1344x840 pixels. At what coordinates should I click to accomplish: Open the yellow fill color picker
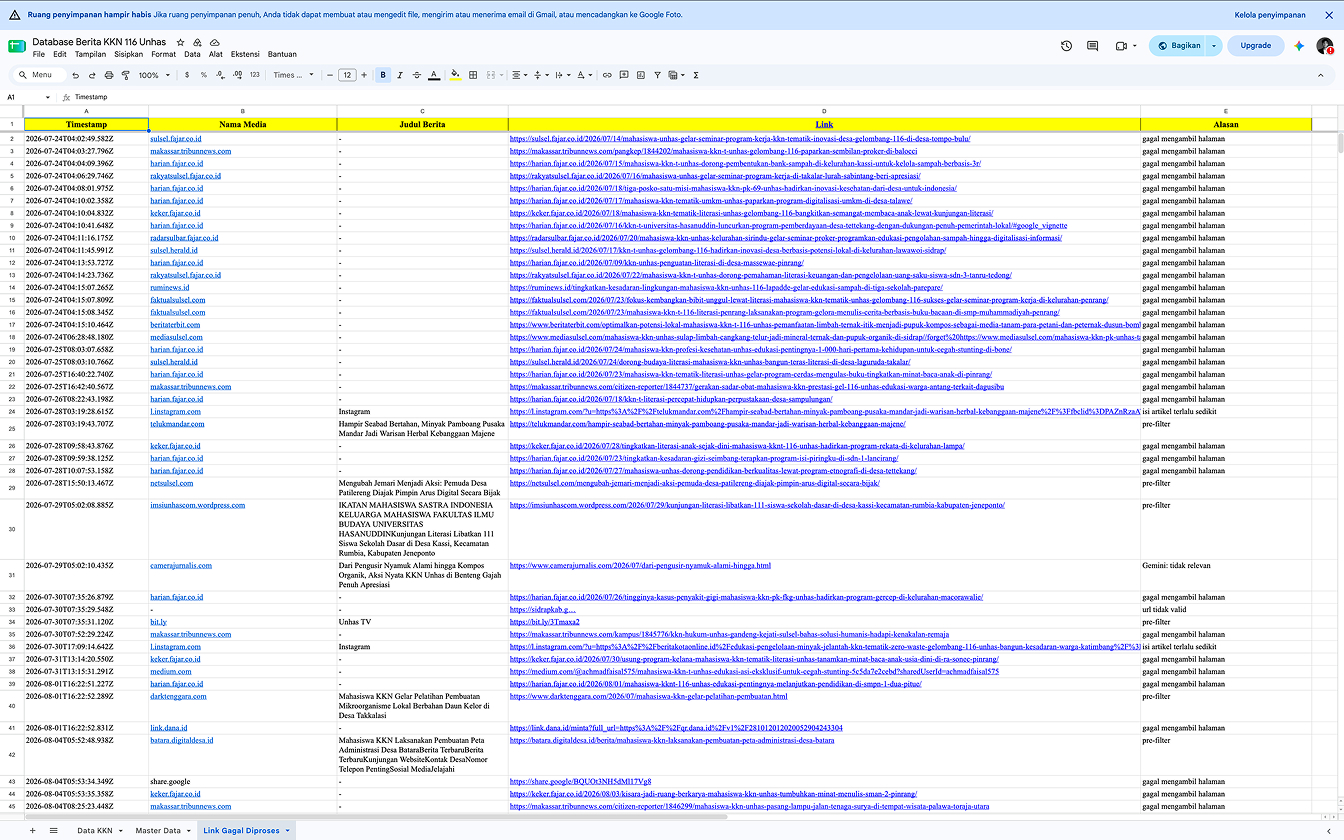tap(456, 75)
